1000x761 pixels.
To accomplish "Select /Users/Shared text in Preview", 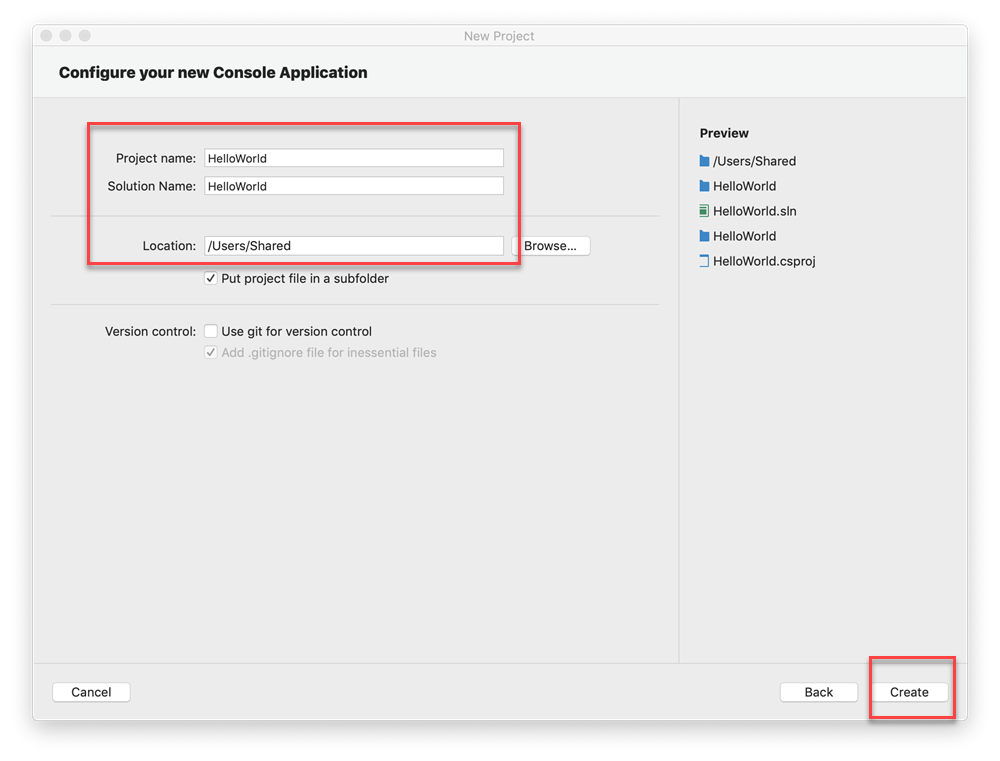I will pyautogui.click(x=754, y=161).
